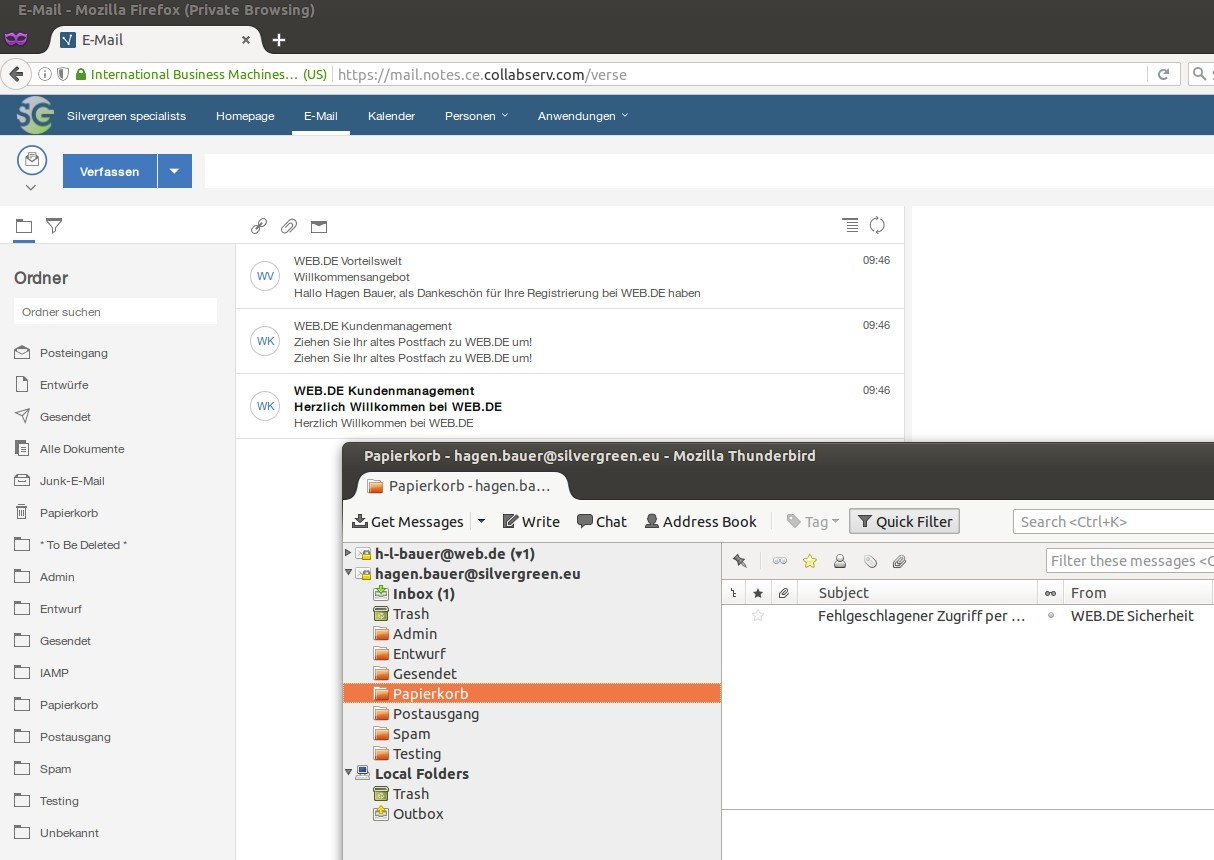Toggle the attachment filter paperclip in Thunderbird
The height and width of the screenshot is (860, 1214).
point(899,561)
